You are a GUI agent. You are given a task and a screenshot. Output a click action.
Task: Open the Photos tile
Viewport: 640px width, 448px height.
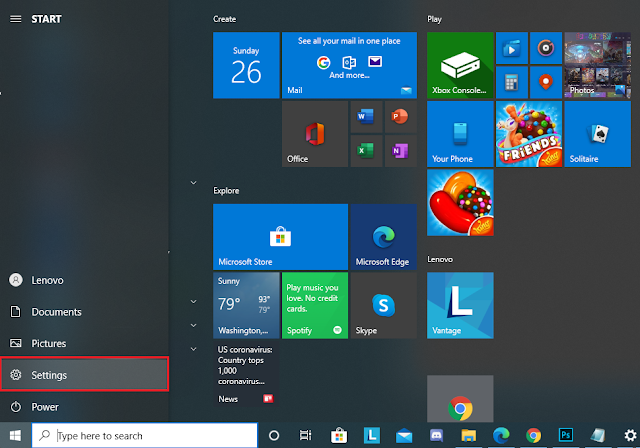(x=598, y=65)
